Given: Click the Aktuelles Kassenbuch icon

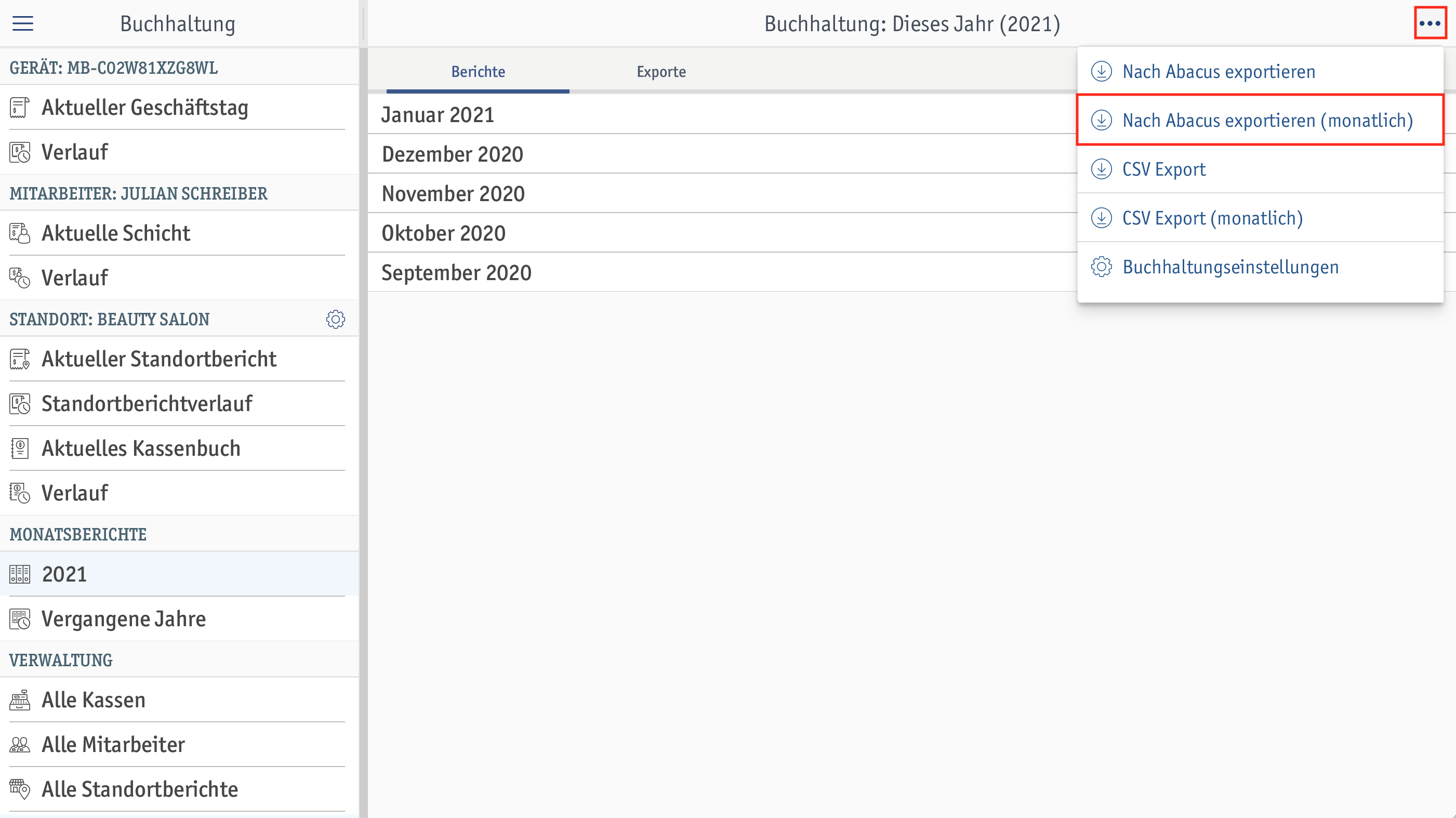Looking at the screenshot, I should 20,448.
